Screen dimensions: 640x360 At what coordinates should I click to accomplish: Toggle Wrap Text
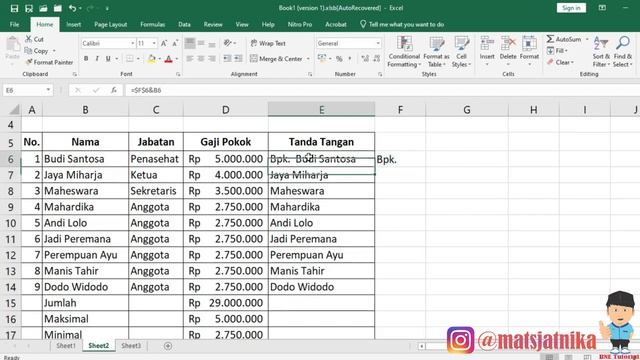[268, 43]
